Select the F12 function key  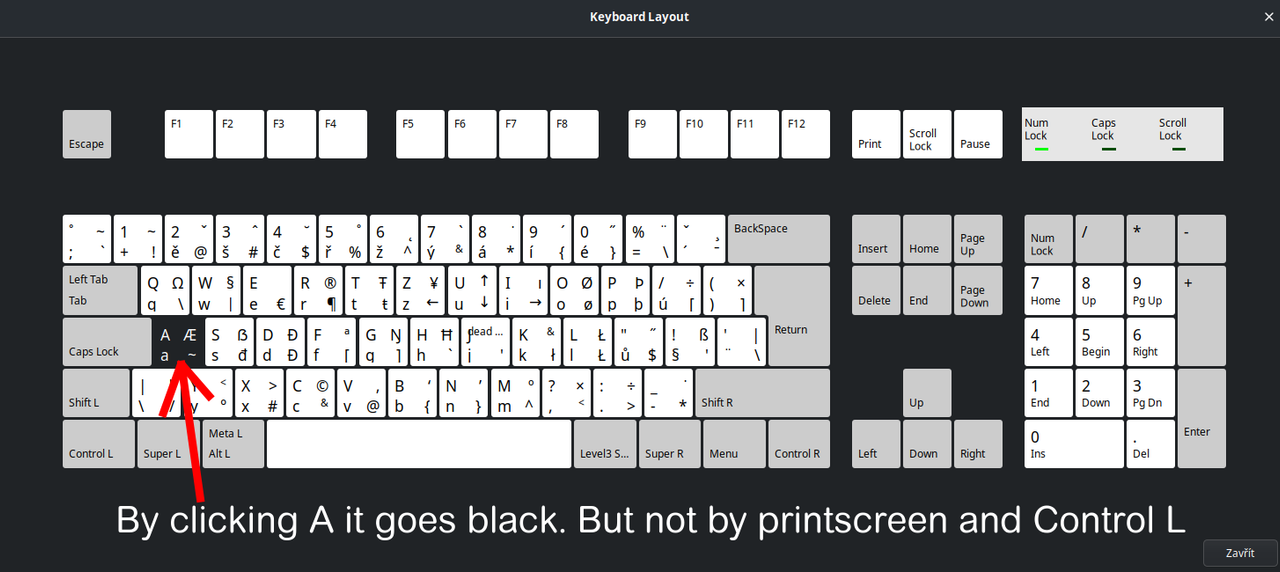806,134
